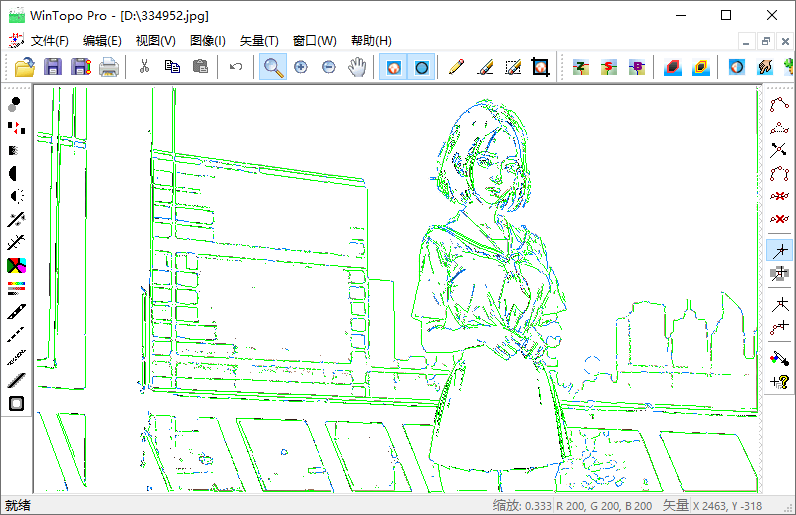Select the node-with-cross join tool
Screen dimensions: 796x515
[779, 328]
